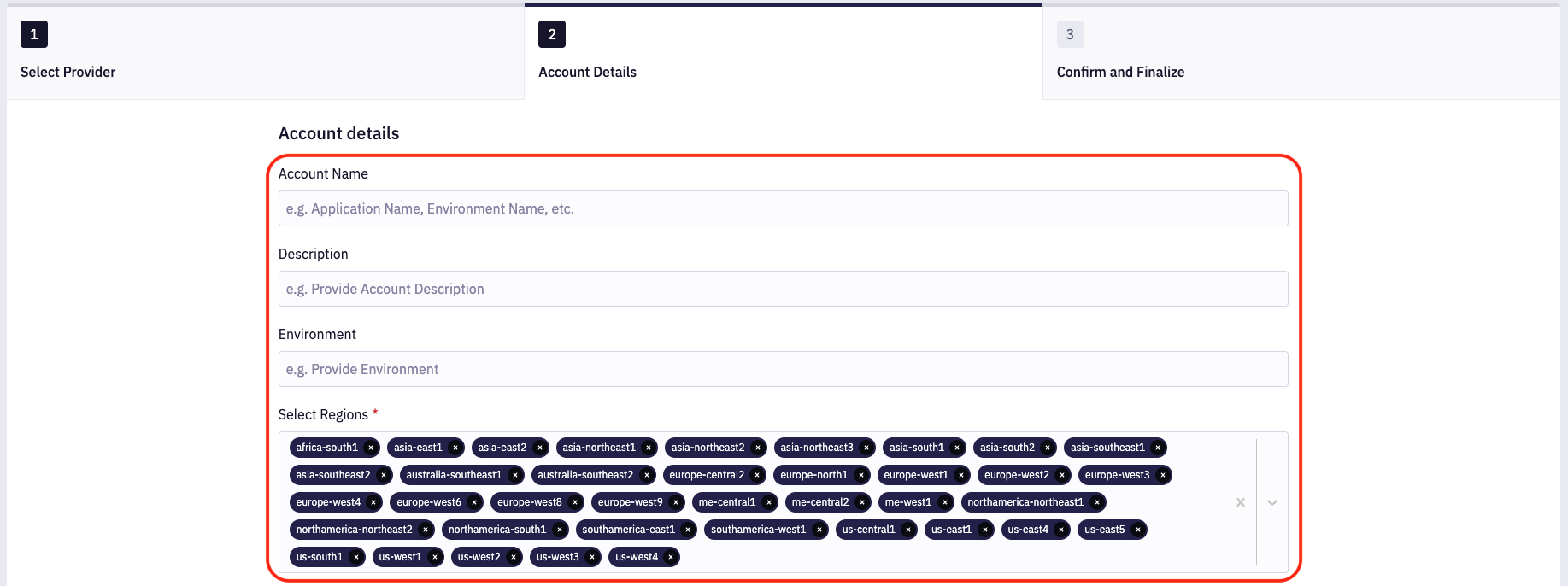The height and width of the screenshot is (586, 1568).
Task: Clear all selected regions
Action: [x=1241, y=502]
